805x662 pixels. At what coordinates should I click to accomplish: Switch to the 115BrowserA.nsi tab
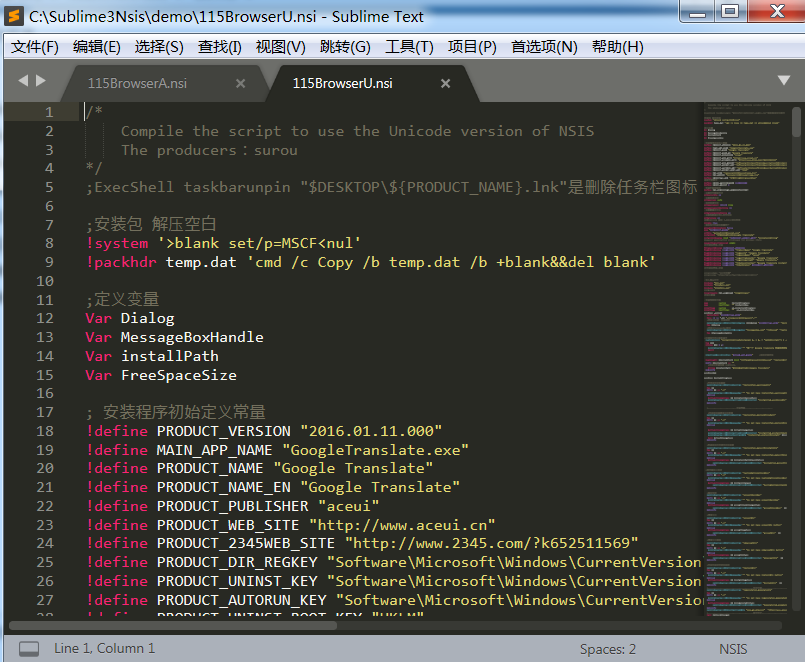pyautogui.click(x=137, y=83)
